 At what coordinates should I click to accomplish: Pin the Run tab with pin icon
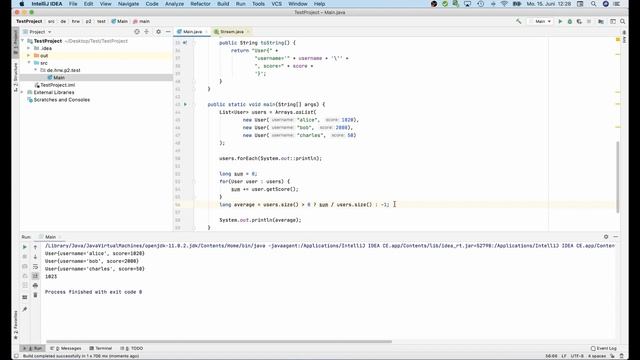coord(24,309)
